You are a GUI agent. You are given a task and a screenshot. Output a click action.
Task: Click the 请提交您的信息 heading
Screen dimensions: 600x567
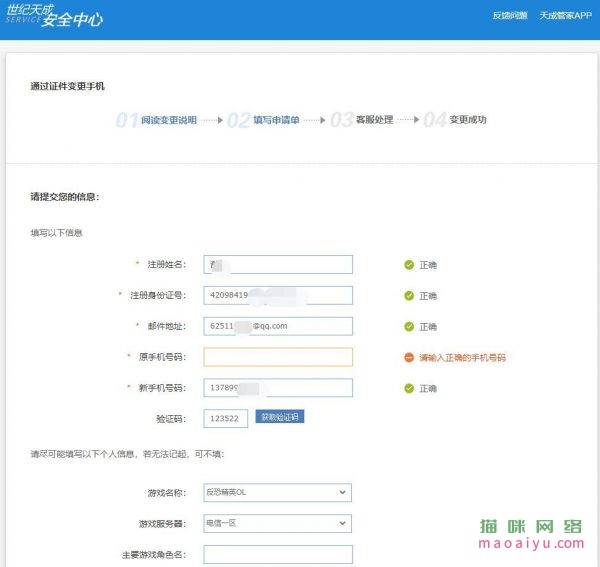coord(65,197)
